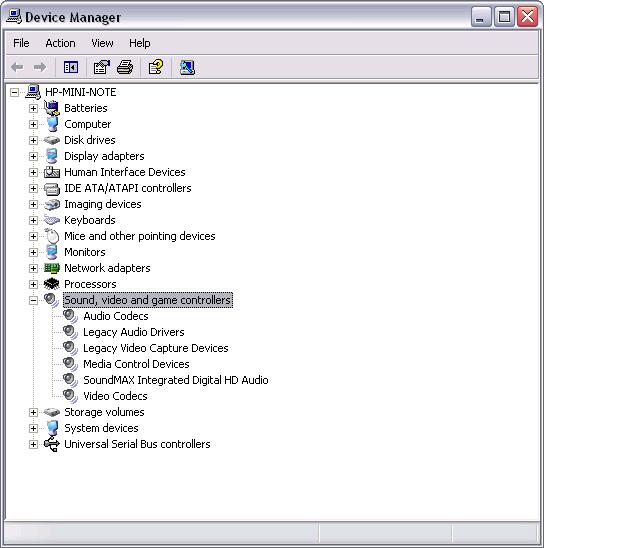Close the Device Manager window
The width and height of the screenshot is (640, 548).
[528, 17]
